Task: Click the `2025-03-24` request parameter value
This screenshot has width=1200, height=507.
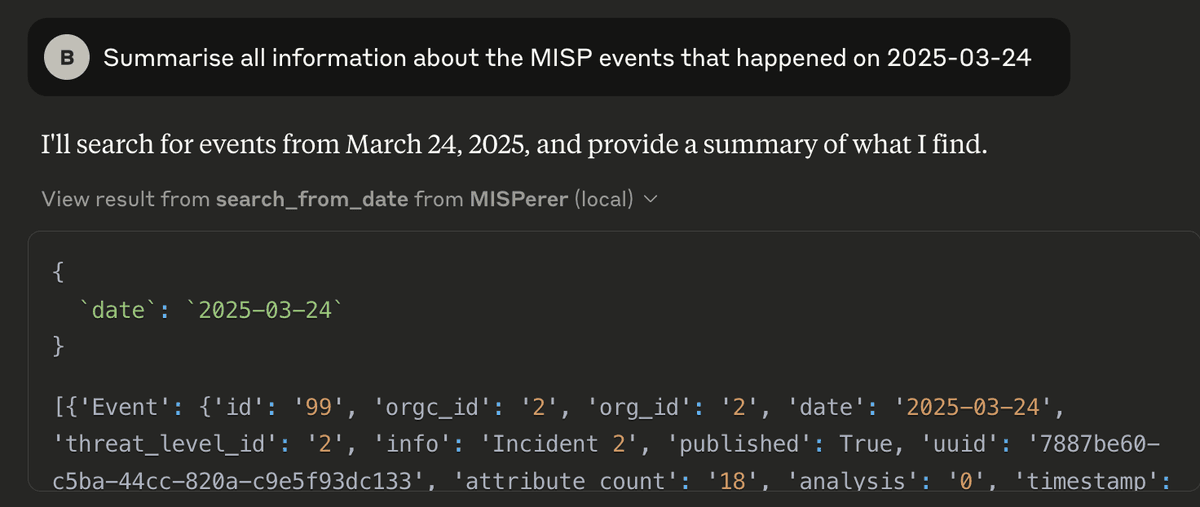Action: pos(264,310)
